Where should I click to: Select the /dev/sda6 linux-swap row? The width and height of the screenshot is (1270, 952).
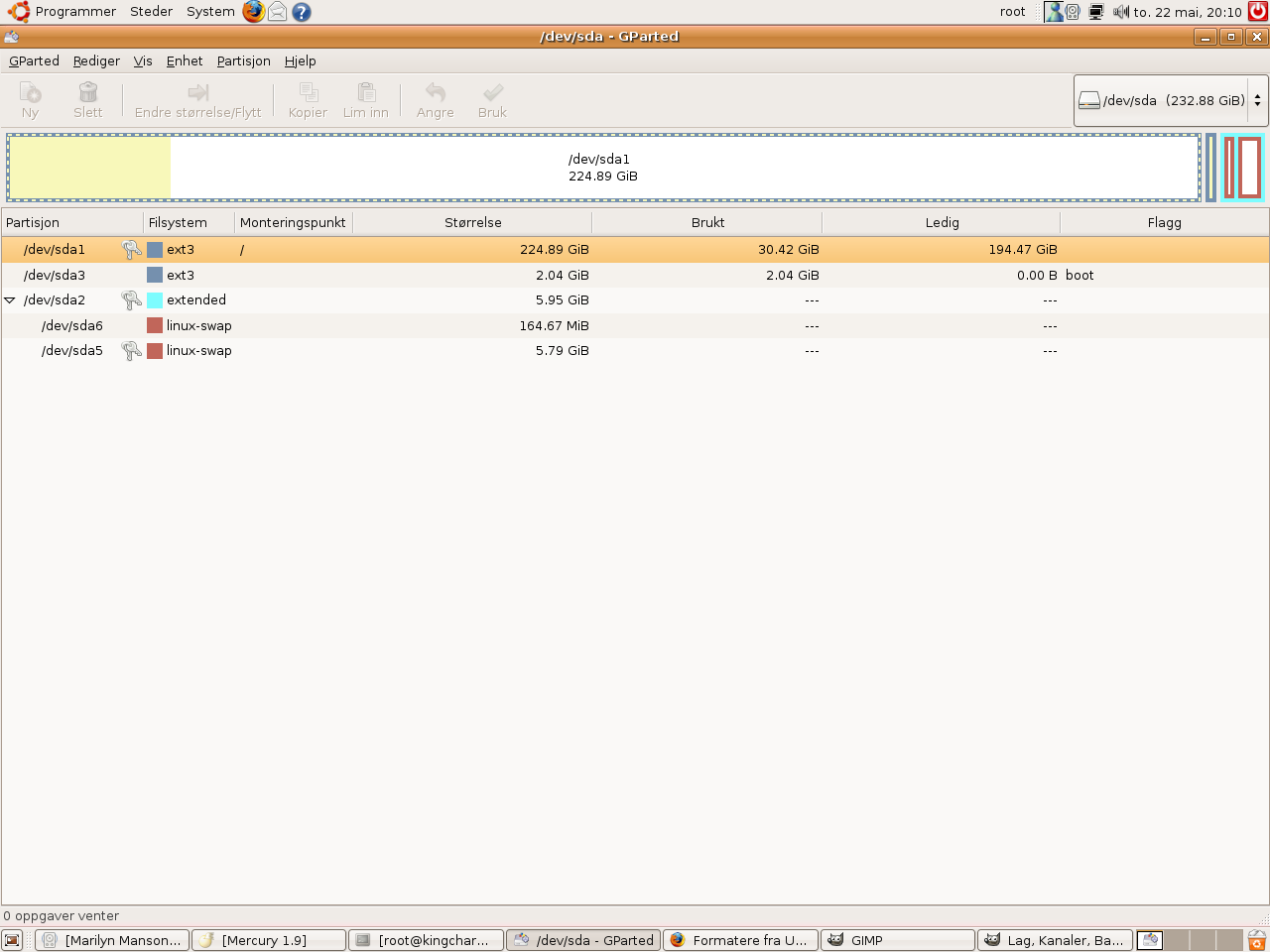635,325
